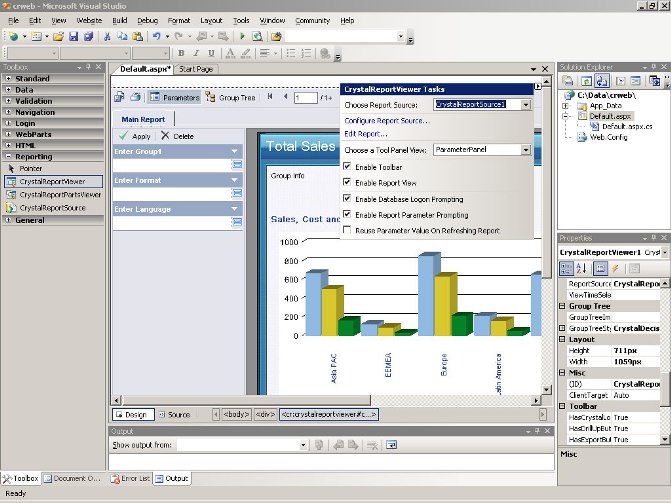Paste using the toolbar Paste icon
671x503 pixels.
coord(137,36)
